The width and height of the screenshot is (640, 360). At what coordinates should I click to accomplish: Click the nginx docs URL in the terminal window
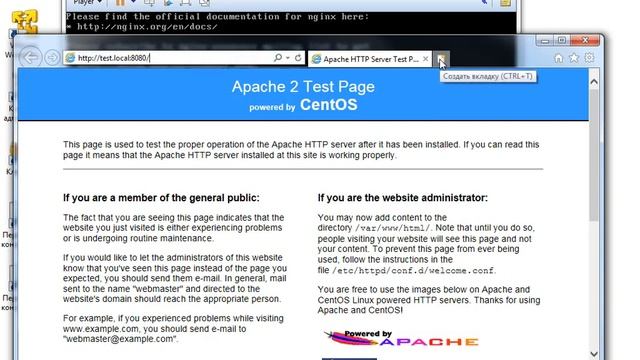[x=147, y=27]
